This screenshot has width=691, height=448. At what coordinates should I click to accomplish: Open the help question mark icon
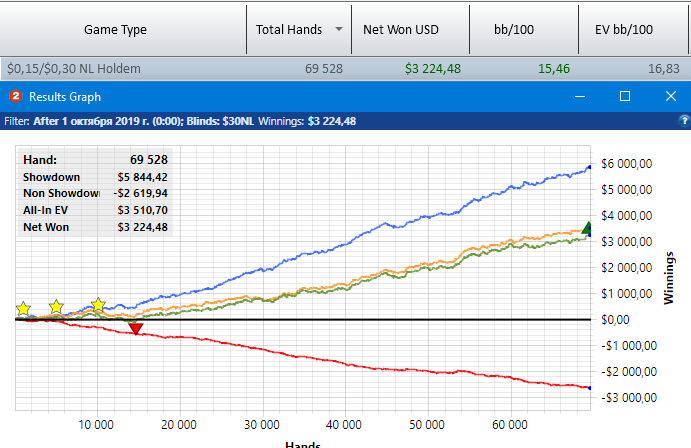pyautogui.click(x=685, y=121)
